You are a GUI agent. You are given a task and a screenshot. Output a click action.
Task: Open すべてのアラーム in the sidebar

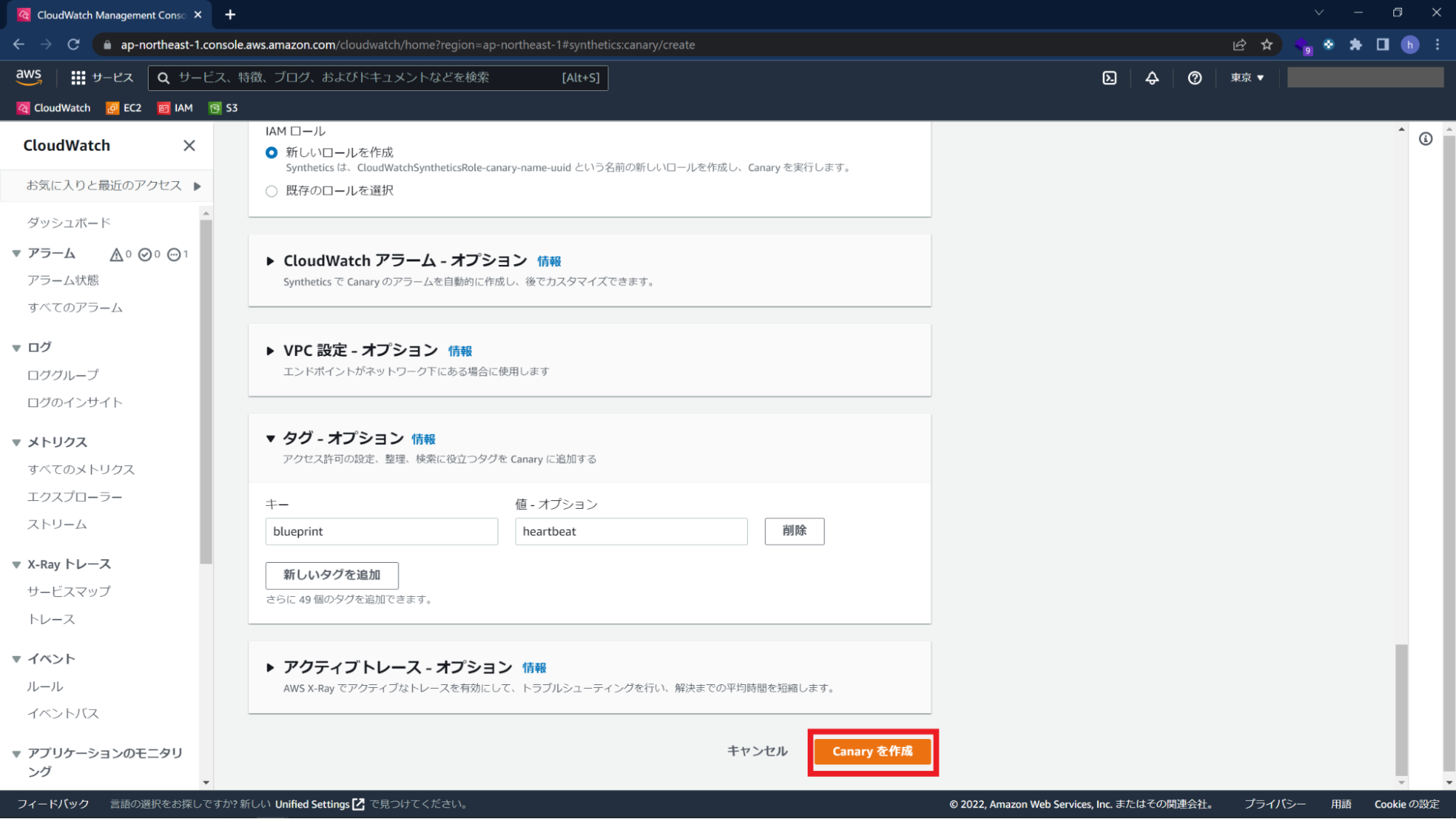(x=75, y=308)
